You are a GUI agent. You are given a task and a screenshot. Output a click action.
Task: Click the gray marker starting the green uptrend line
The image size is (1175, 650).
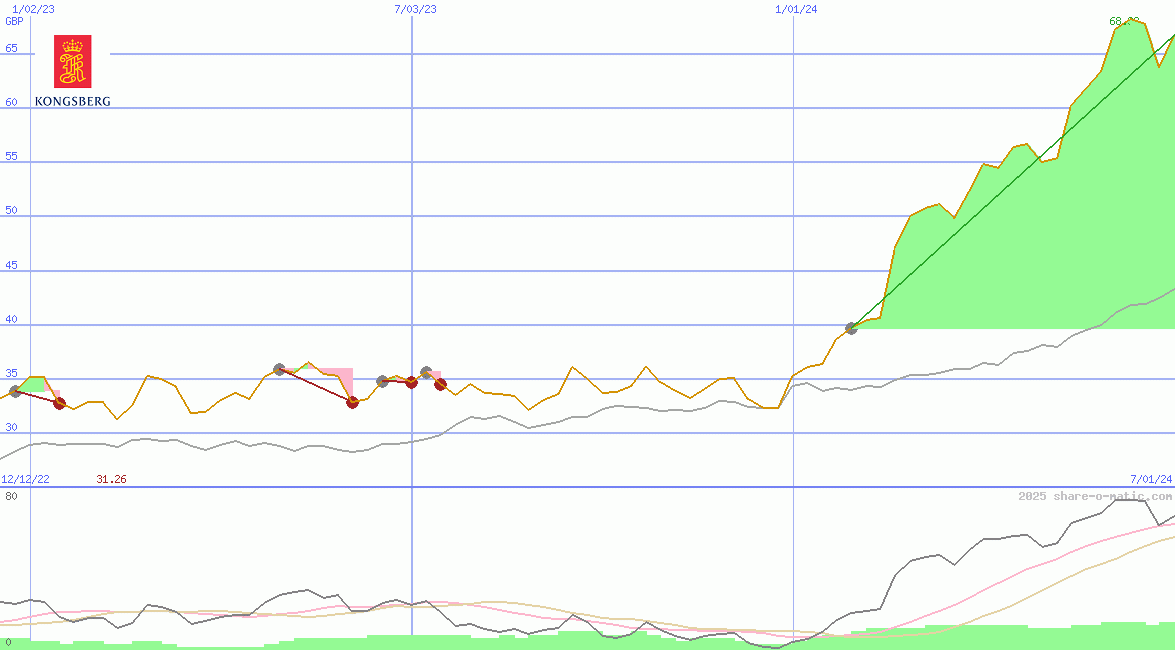point(851,328)
